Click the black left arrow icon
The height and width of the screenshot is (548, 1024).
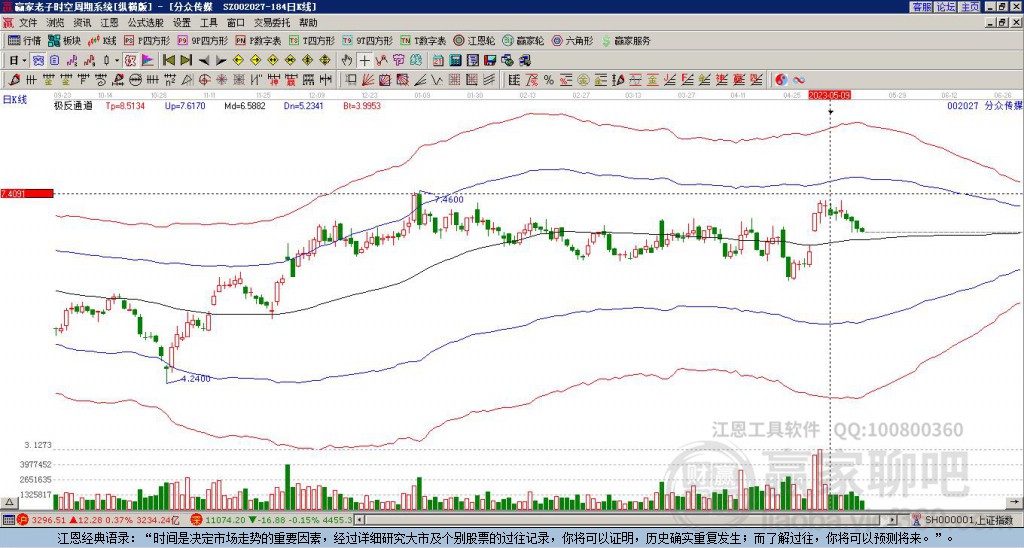point(204,60)
